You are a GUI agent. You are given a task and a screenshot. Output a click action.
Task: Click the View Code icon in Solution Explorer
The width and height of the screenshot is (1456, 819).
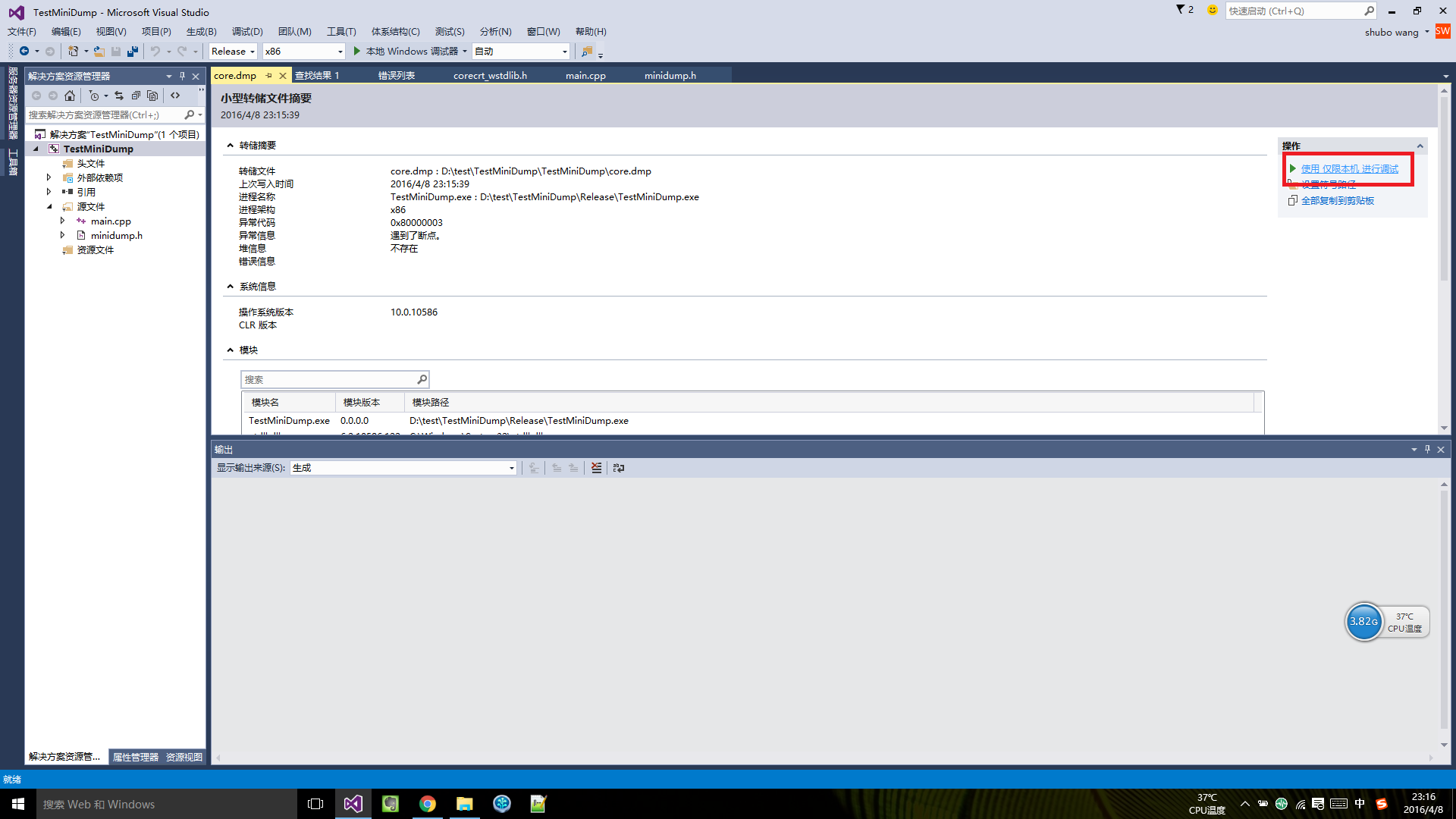(x=175, y=96)
